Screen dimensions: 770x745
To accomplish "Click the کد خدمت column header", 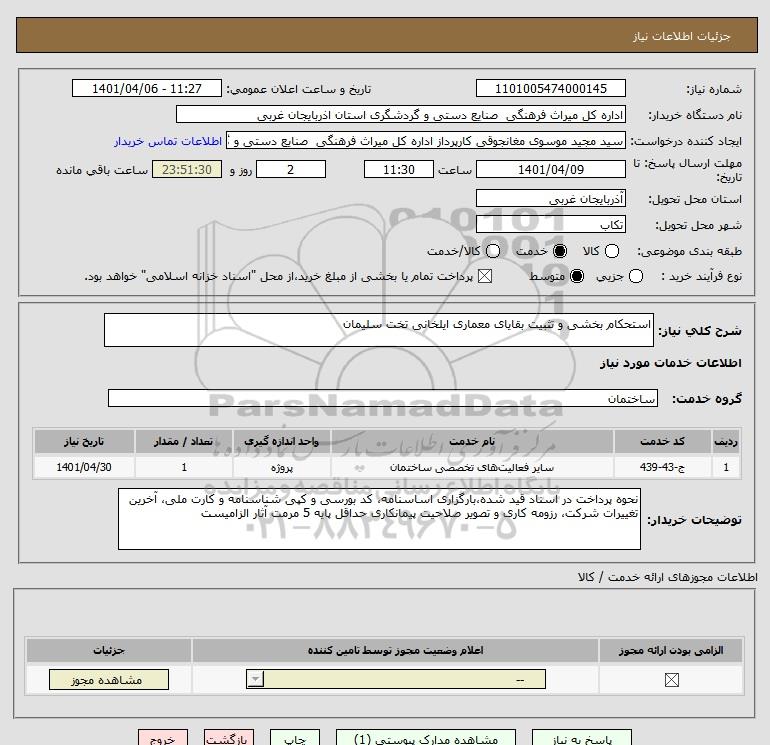I will 662,441.
